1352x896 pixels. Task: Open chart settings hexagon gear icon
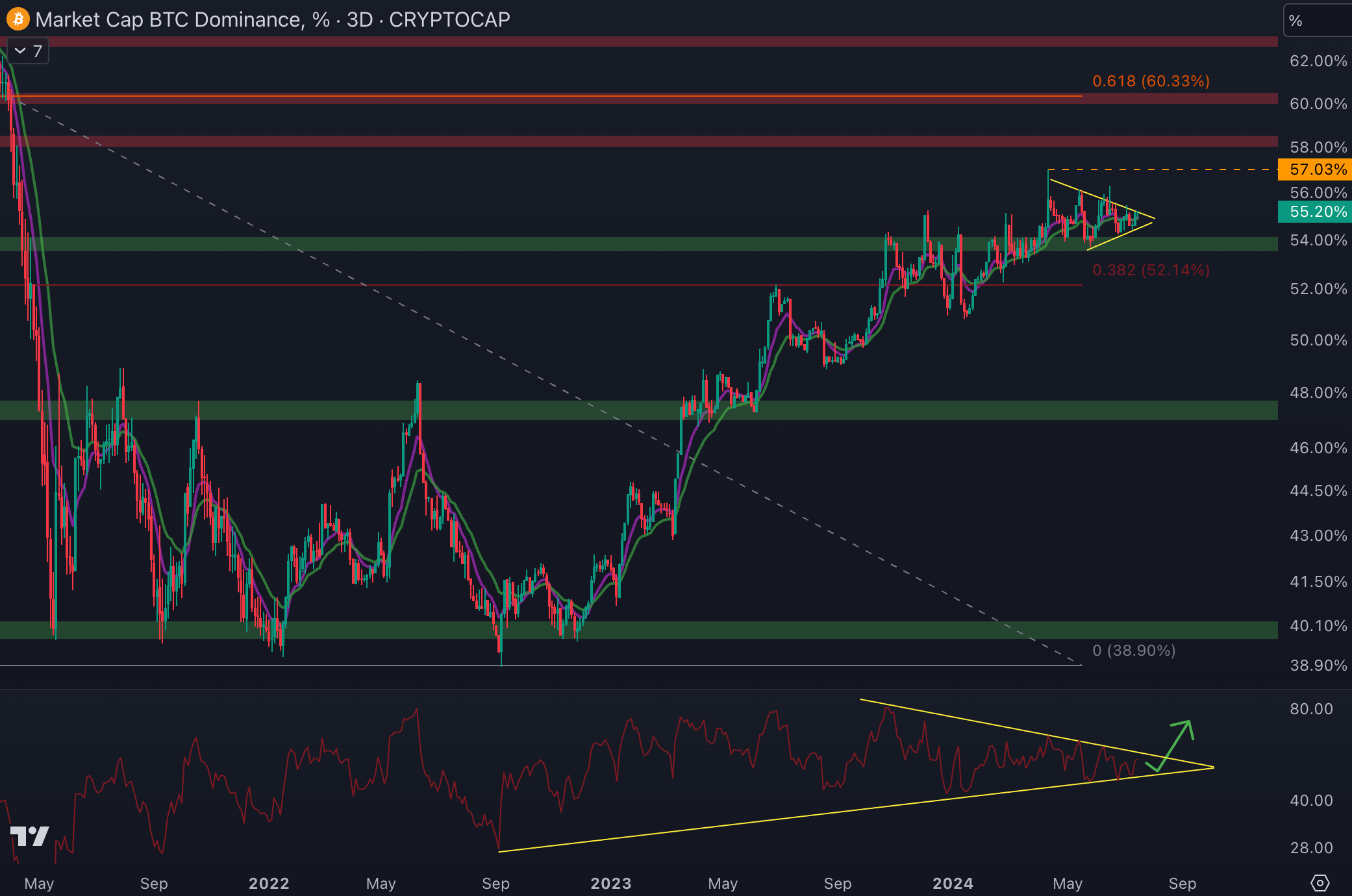[x=1320, y=883]
